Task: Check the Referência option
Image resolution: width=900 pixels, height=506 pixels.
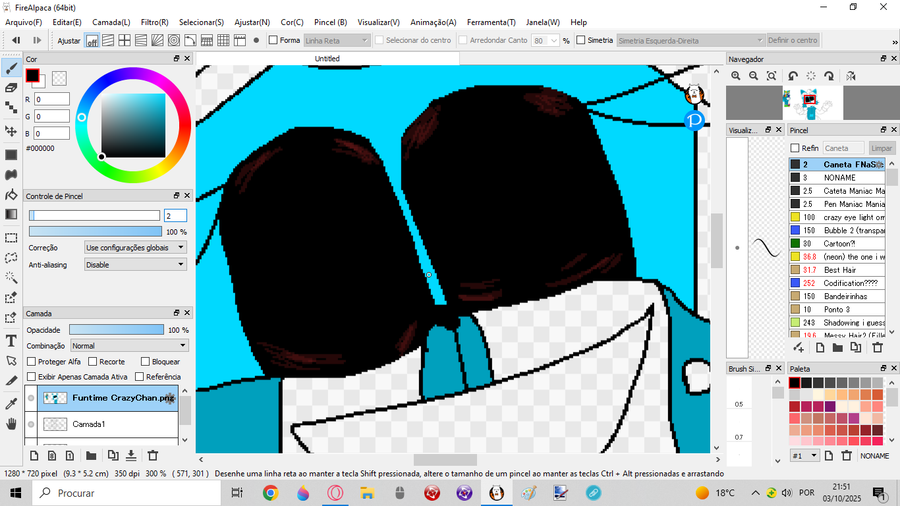Action: click(139, 377)
